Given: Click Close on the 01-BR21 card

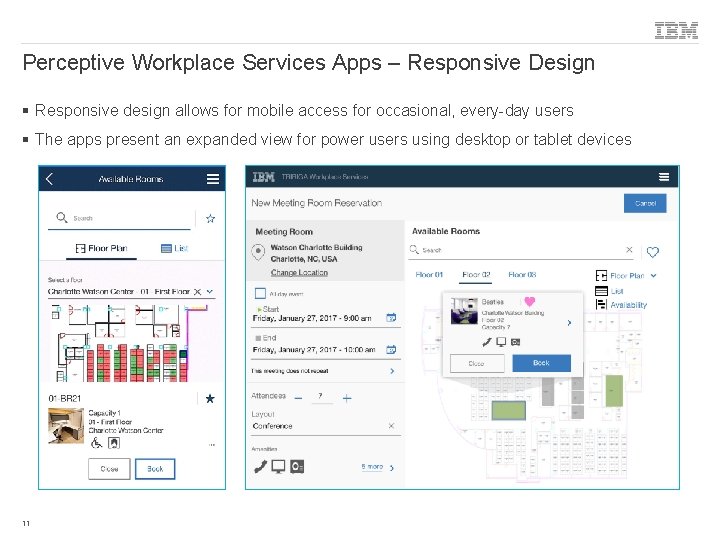Looking at the screenshot, I should pos(109,469).
